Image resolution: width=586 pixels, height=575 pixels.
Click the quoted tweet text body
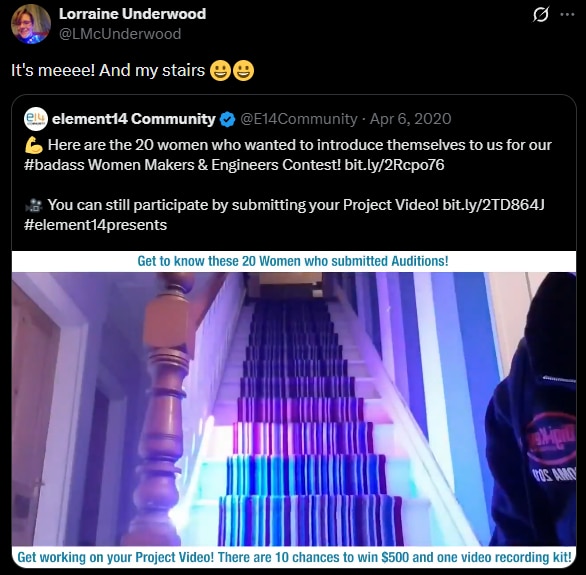[x=288, y=185]
